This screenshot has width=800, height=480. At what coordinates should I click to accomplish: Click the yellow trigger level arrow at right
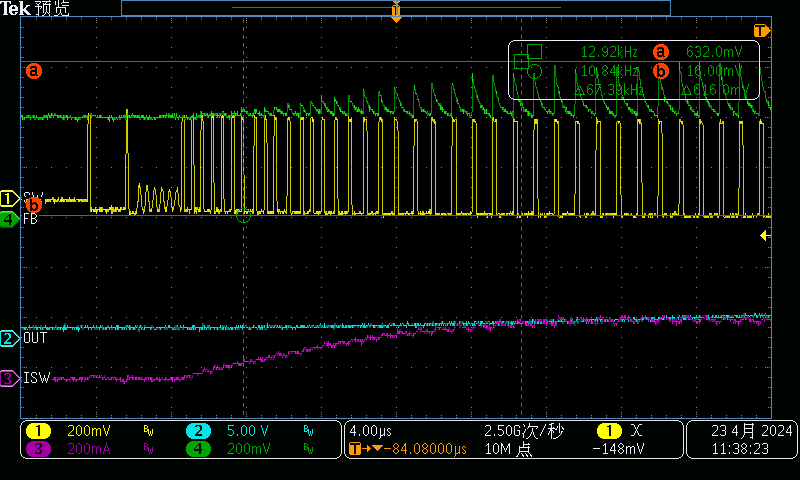tap(765, 235)
